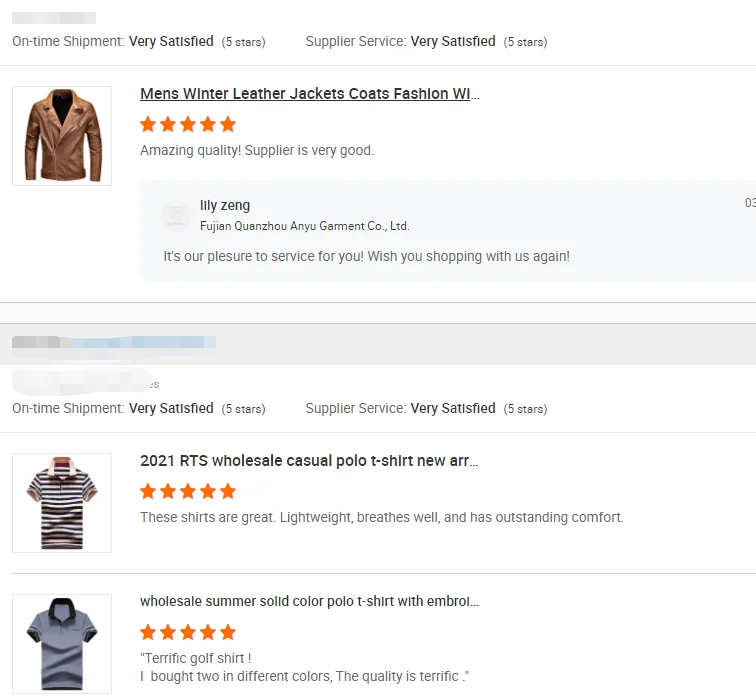
Task: Open the striped polo shirt thumbnail
Action: pos(62,503)
